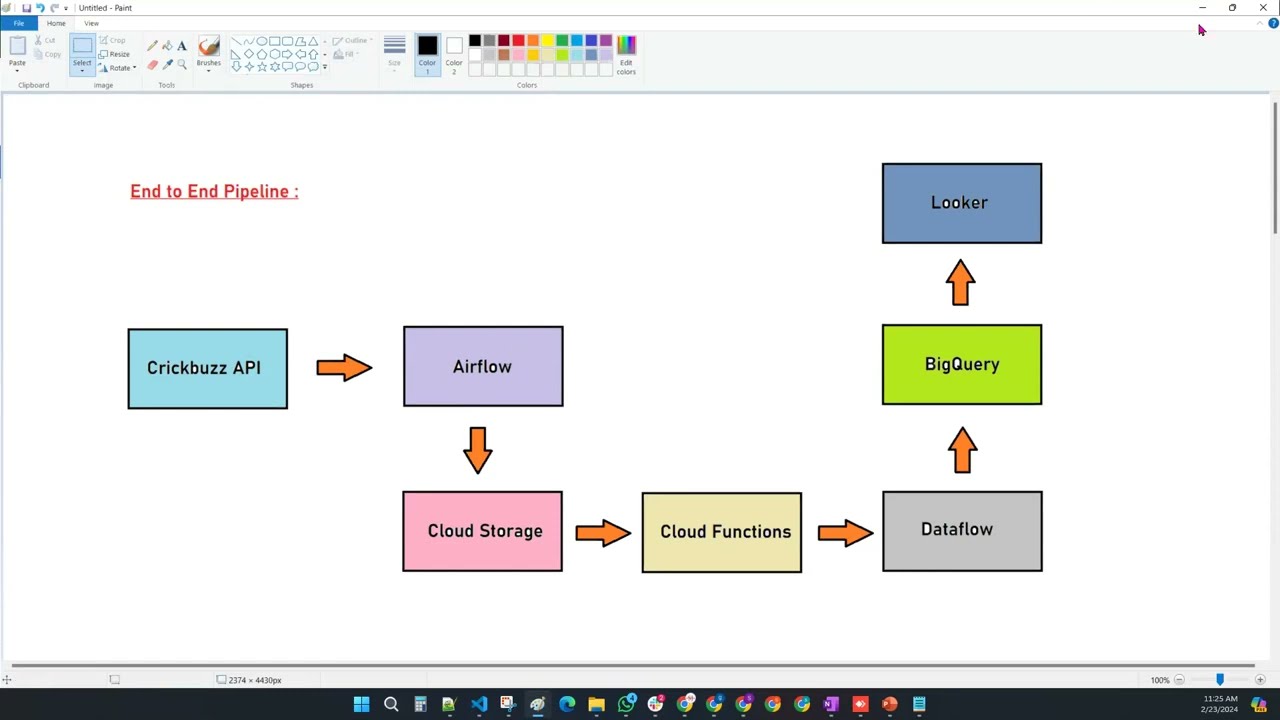Image resolution: width=1280 pixels, height=720 pixels.
Task: Pick the Diamond shape
Action: tap(249, 54)
